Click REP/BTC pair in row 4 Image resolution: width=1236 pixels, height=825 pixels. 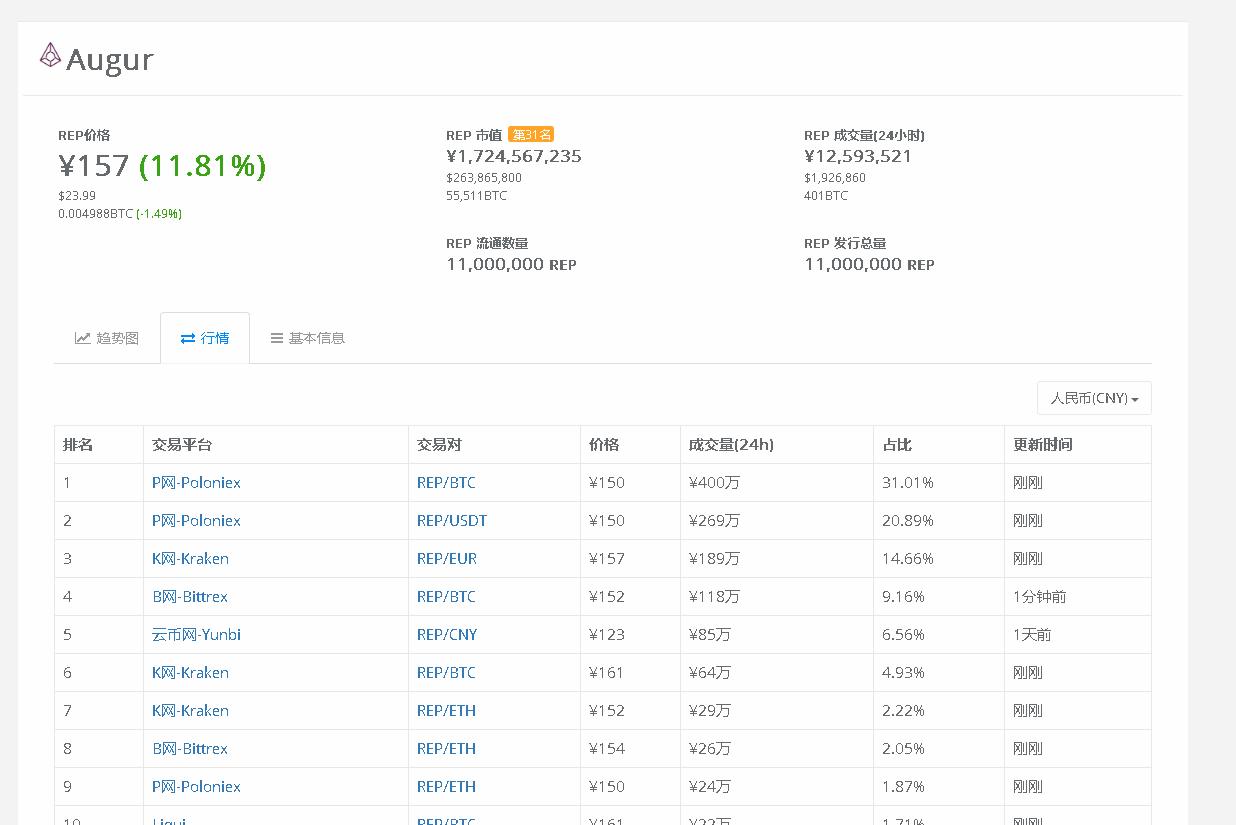tap(446, 596)
